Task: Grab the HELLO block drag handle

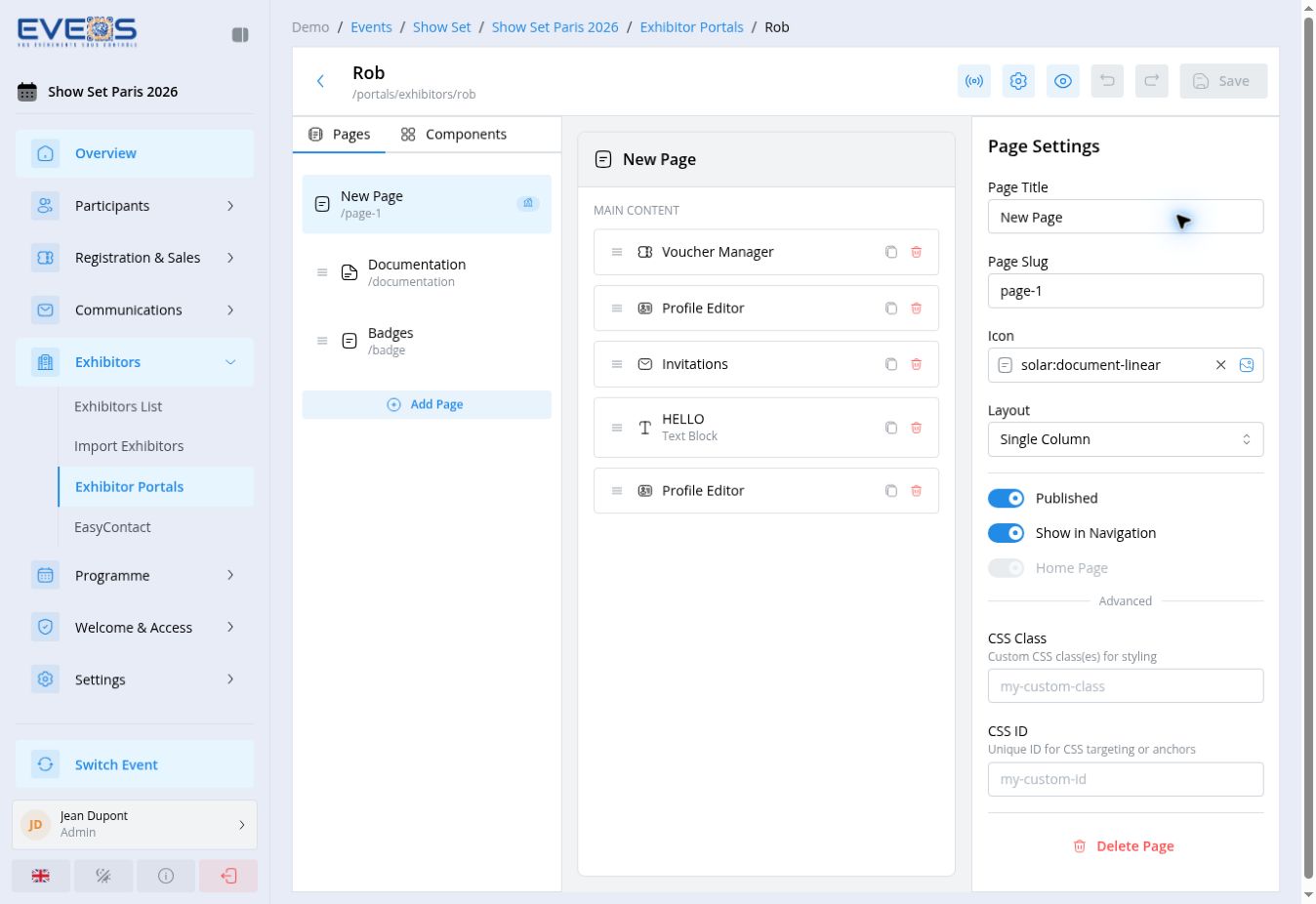Action: click(x=617, y=428)
